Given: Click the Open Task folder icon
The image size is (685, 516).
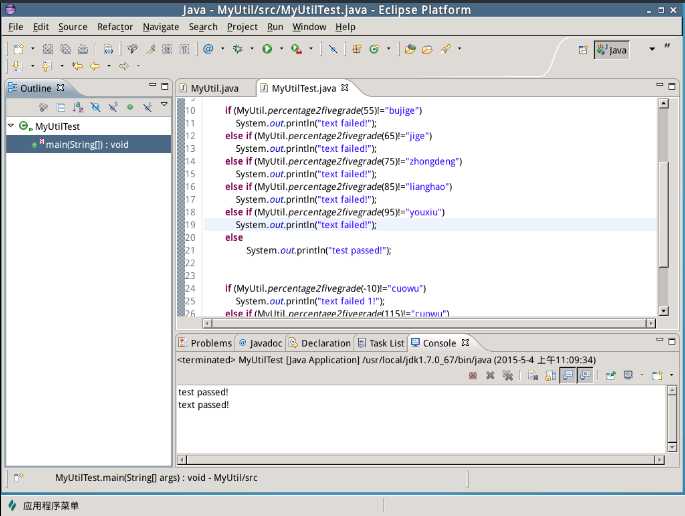Looking at the screenshot, I should pos(427,49).
